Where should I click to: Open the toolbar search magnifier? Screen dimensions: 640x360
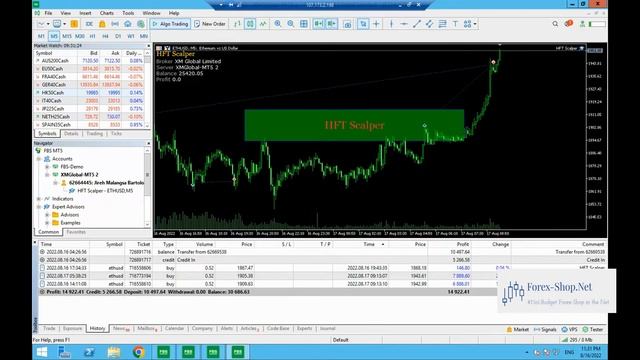[x=555, y=24]
